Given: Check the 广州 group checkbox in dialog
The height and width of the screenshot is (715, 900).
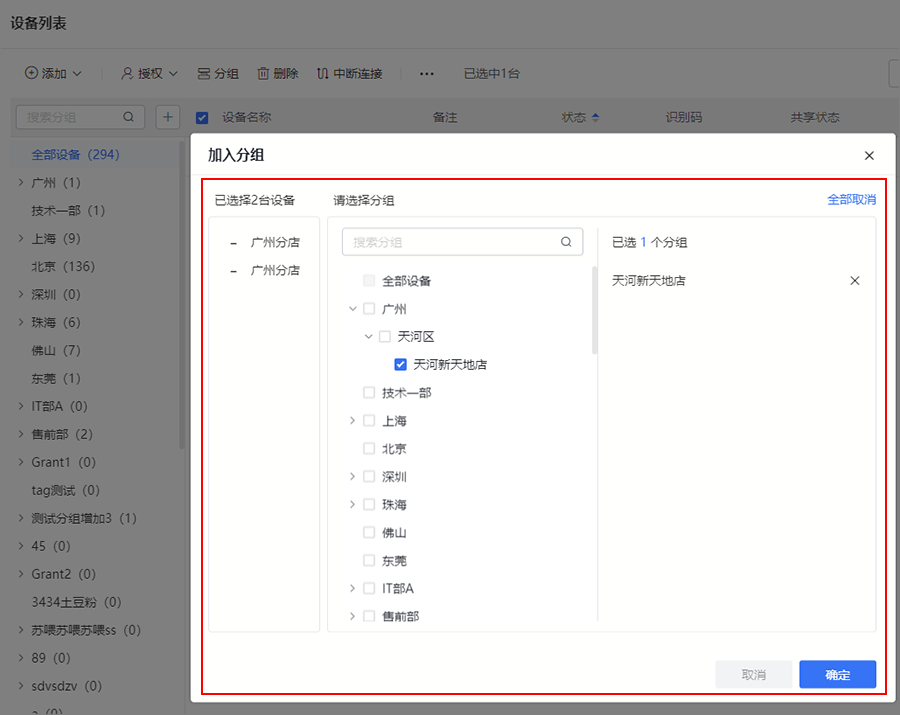Looking at the screenshot, I should [369, 309].
